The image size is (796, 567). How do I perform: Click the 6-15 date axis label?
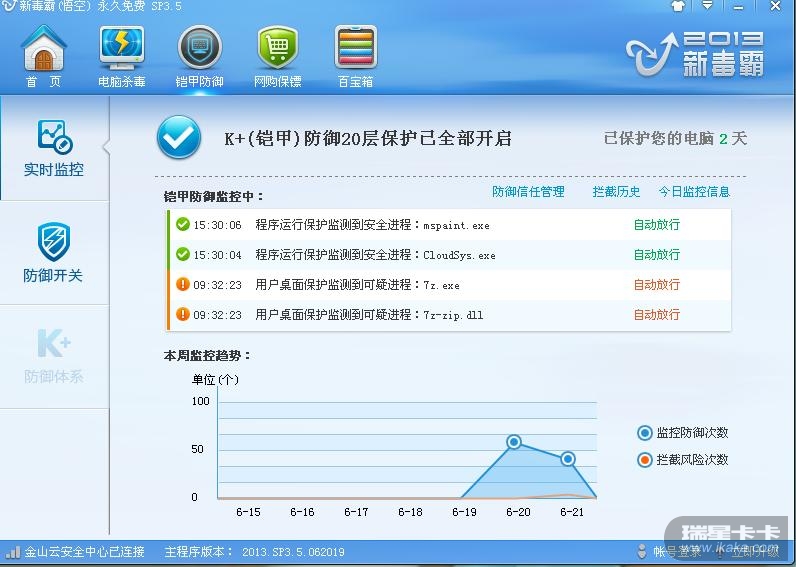coord(248,512)
